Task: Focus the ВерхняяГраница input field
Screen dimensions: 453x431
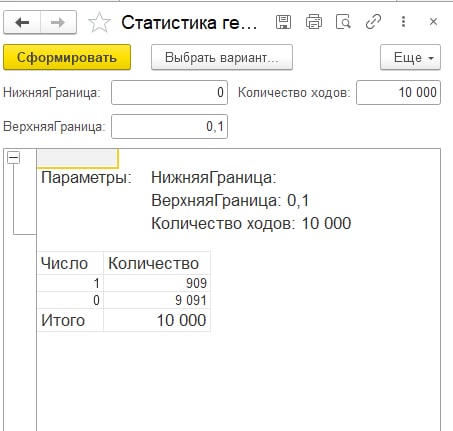Action: (x=169, y=126)
